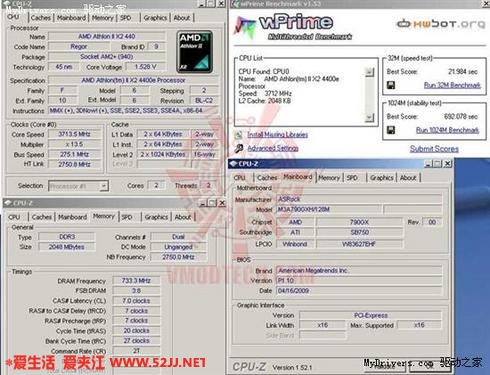Click the save icon under 1024M stability test

391,130
